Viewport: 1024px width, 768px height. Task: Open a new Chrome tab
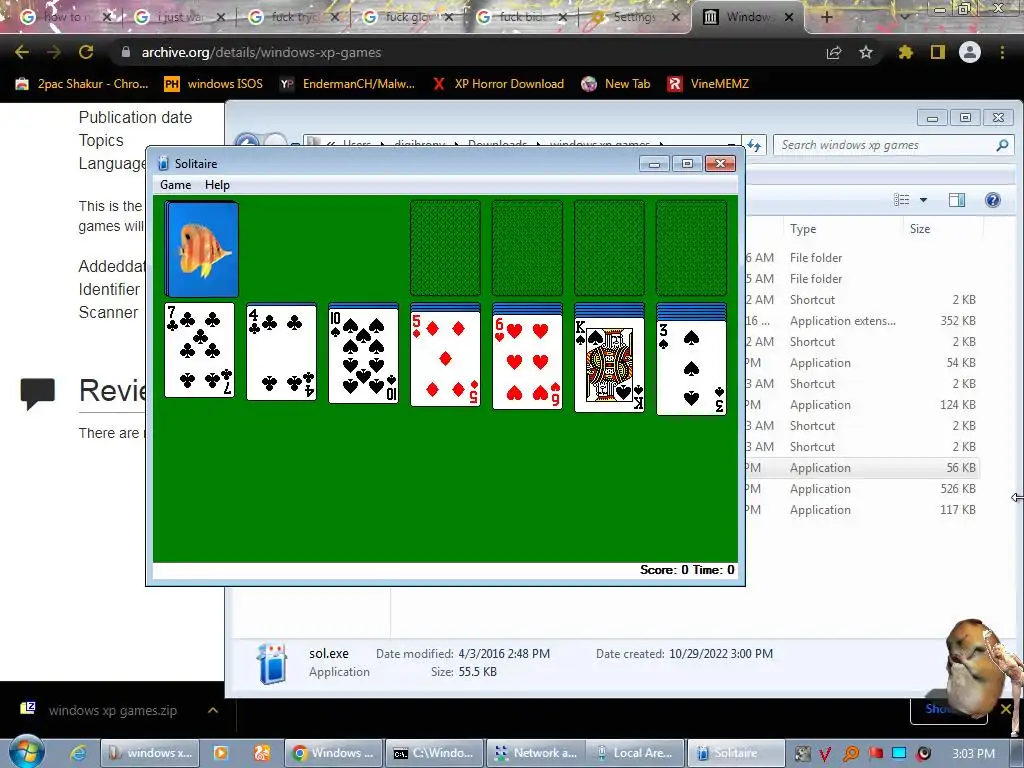coord(826,17)
